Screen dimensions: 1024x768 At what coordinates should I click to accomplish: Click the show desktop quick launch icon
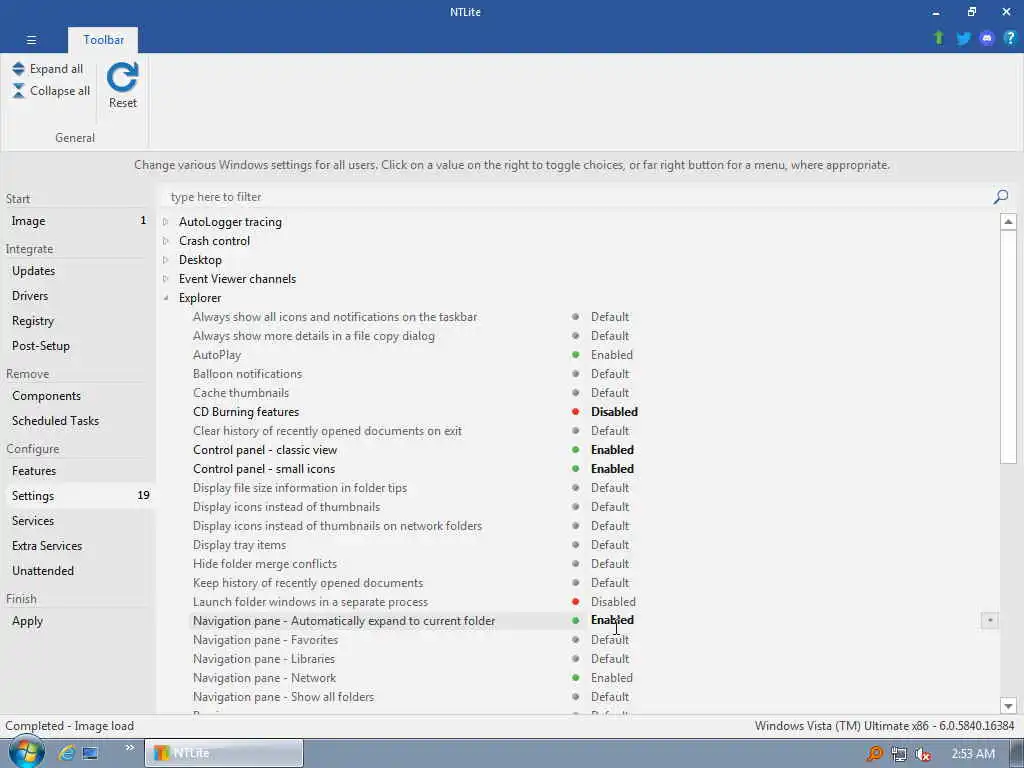coord(90,753)
